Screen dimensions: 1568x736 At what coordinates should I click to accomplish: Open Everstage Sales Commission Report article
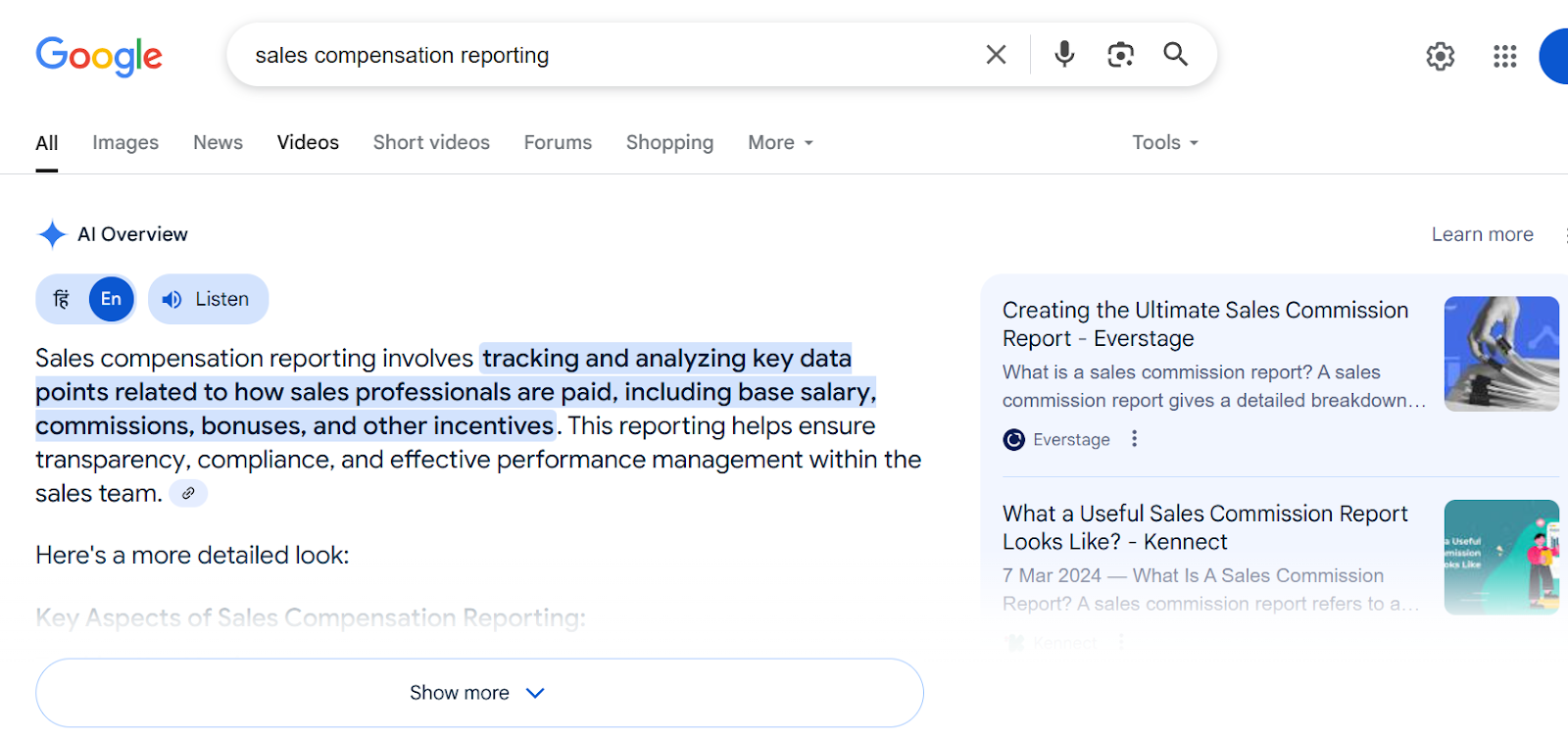coord(1205,324)
